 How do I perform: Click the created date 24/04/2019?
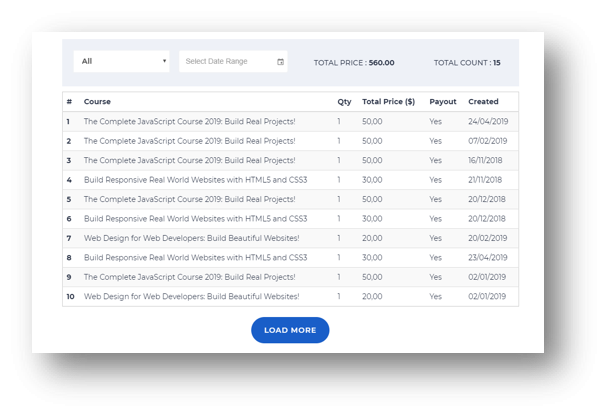point(488,122)
